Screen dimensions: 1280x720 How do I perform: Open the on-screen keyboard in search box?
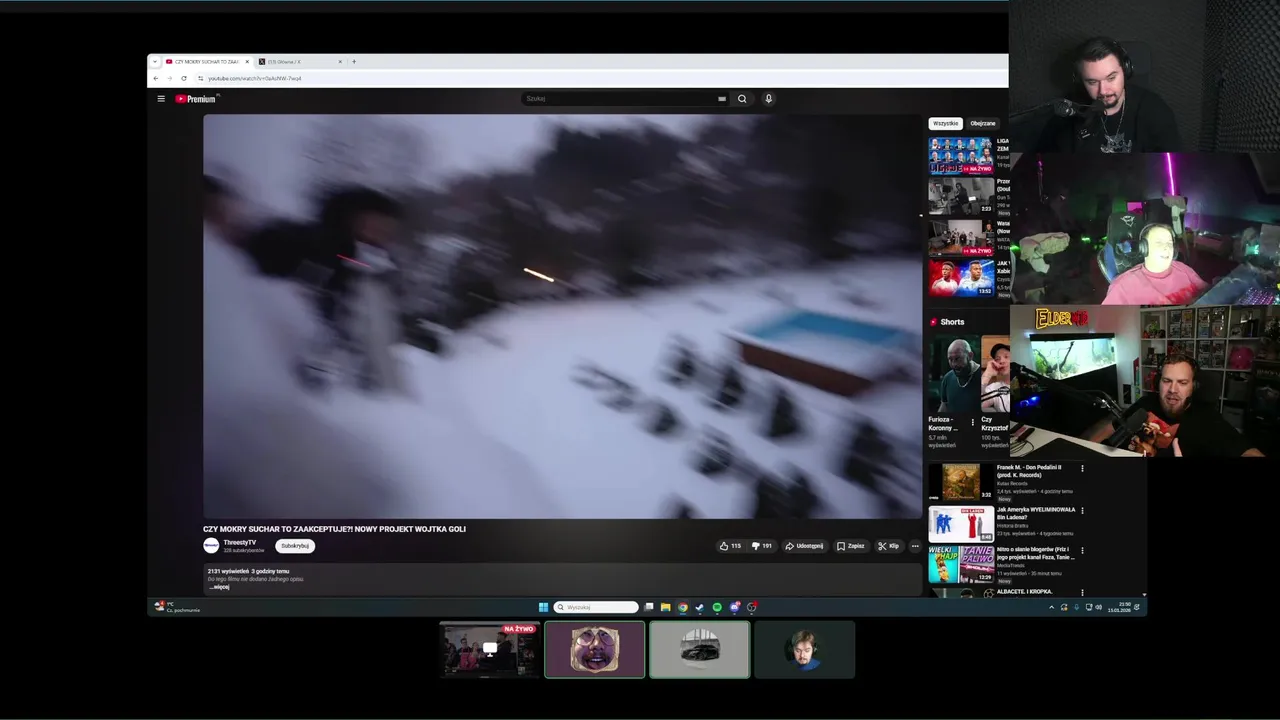722,99
